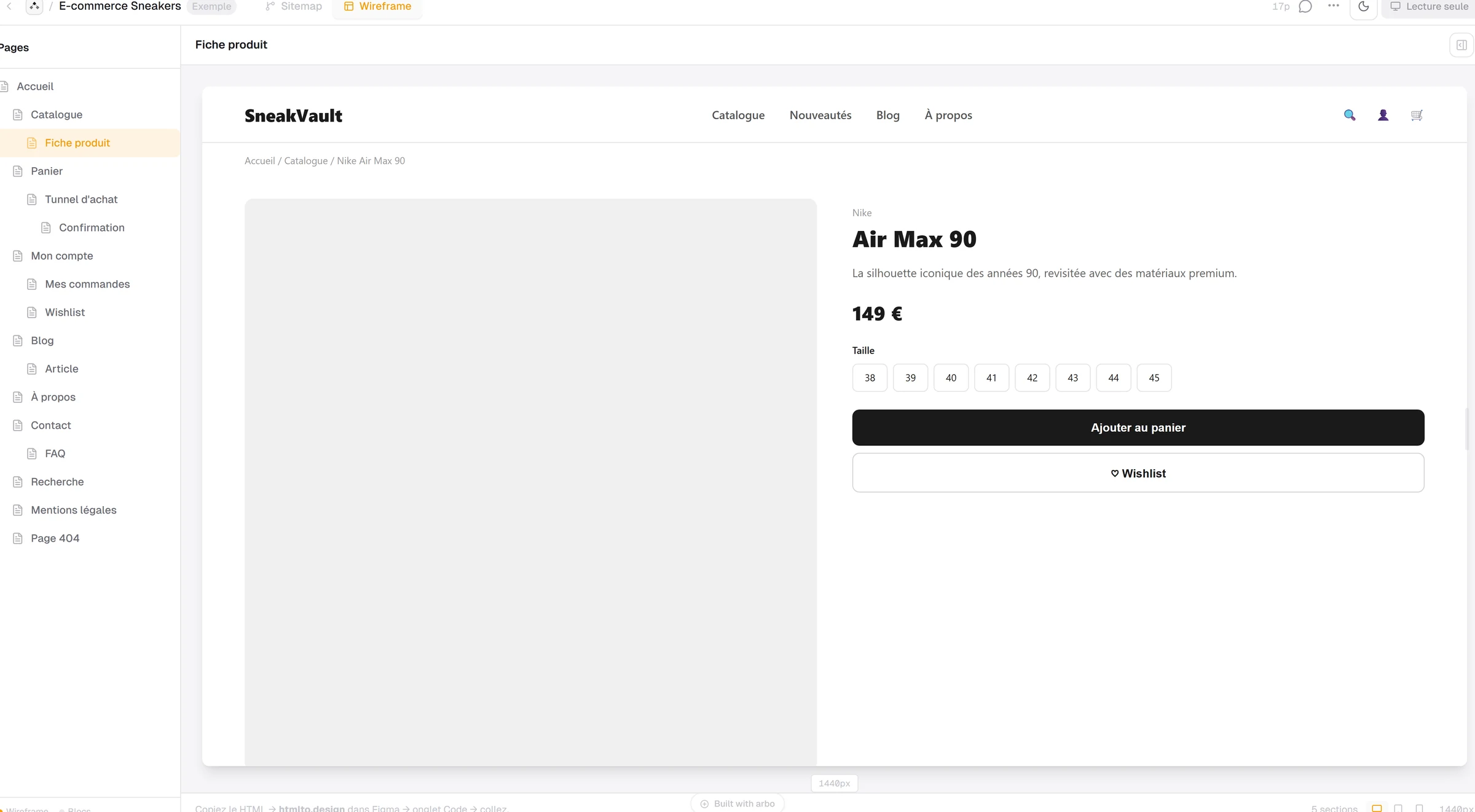
Task: Toggle the right side panel icon
Action: tap(1461, 45)
